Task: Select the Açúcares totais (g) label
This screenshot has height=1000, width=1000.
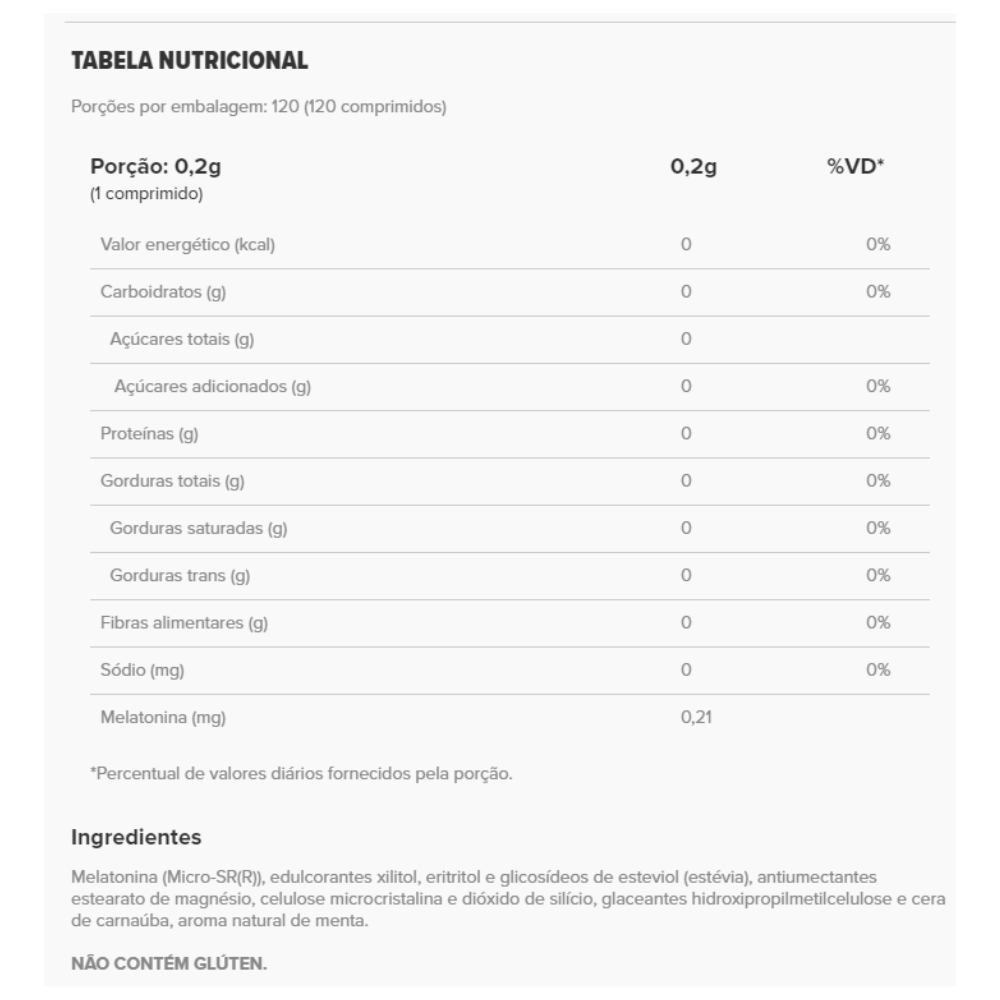Action: point(182,339)
